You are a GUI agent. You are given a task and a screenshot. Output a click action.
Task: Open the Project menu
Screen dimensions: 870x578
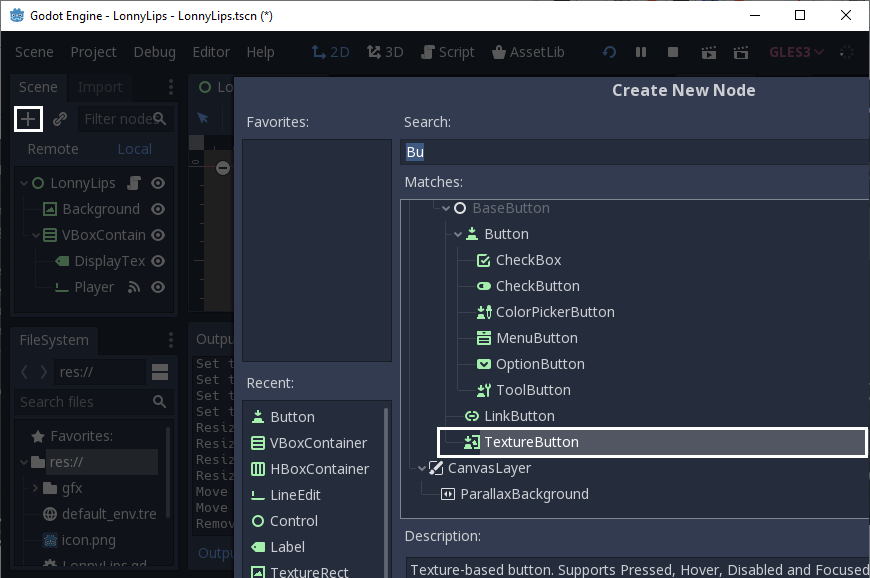(93, 52)
